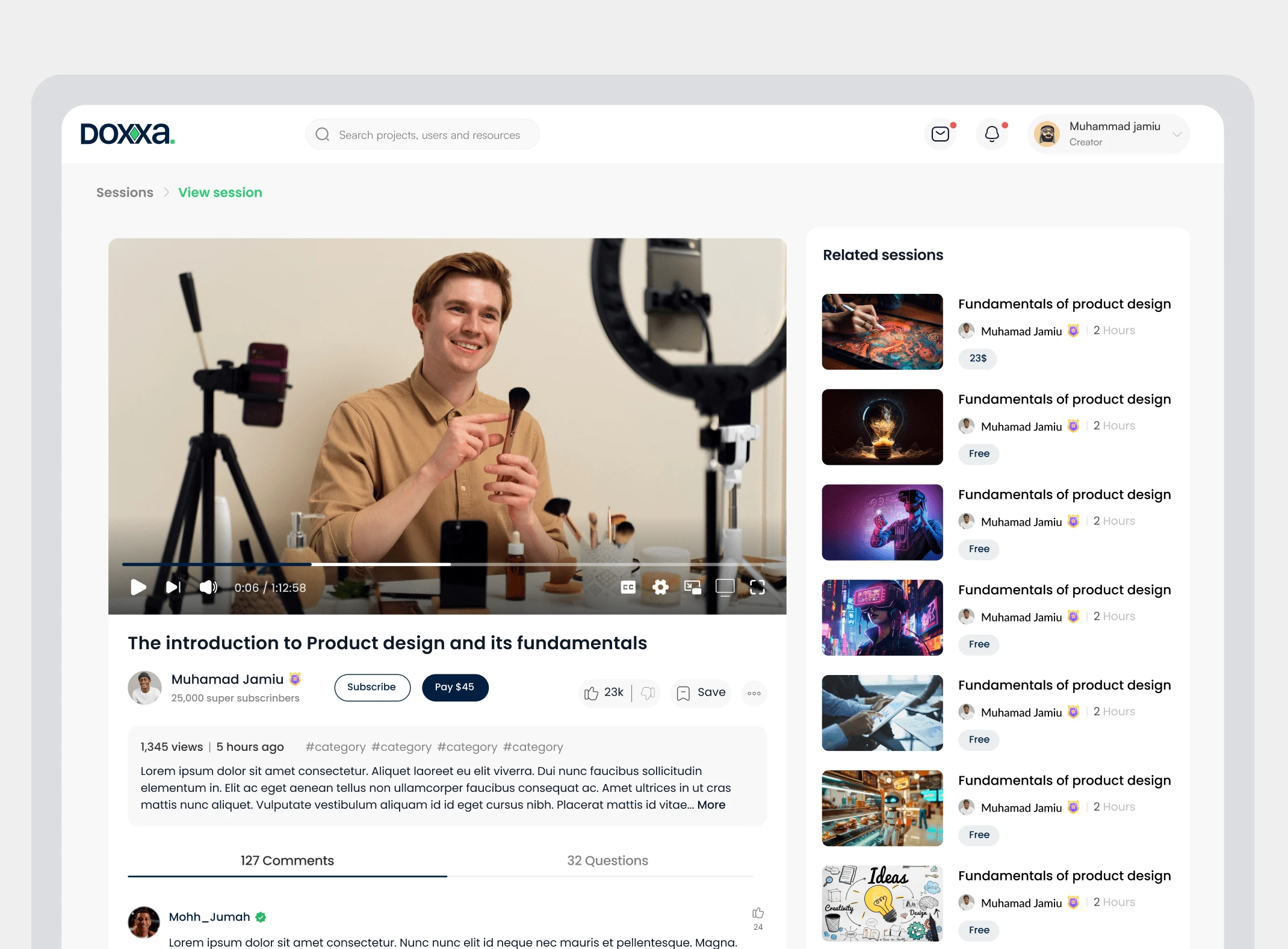Click the search input field

(x=423, y=134)
